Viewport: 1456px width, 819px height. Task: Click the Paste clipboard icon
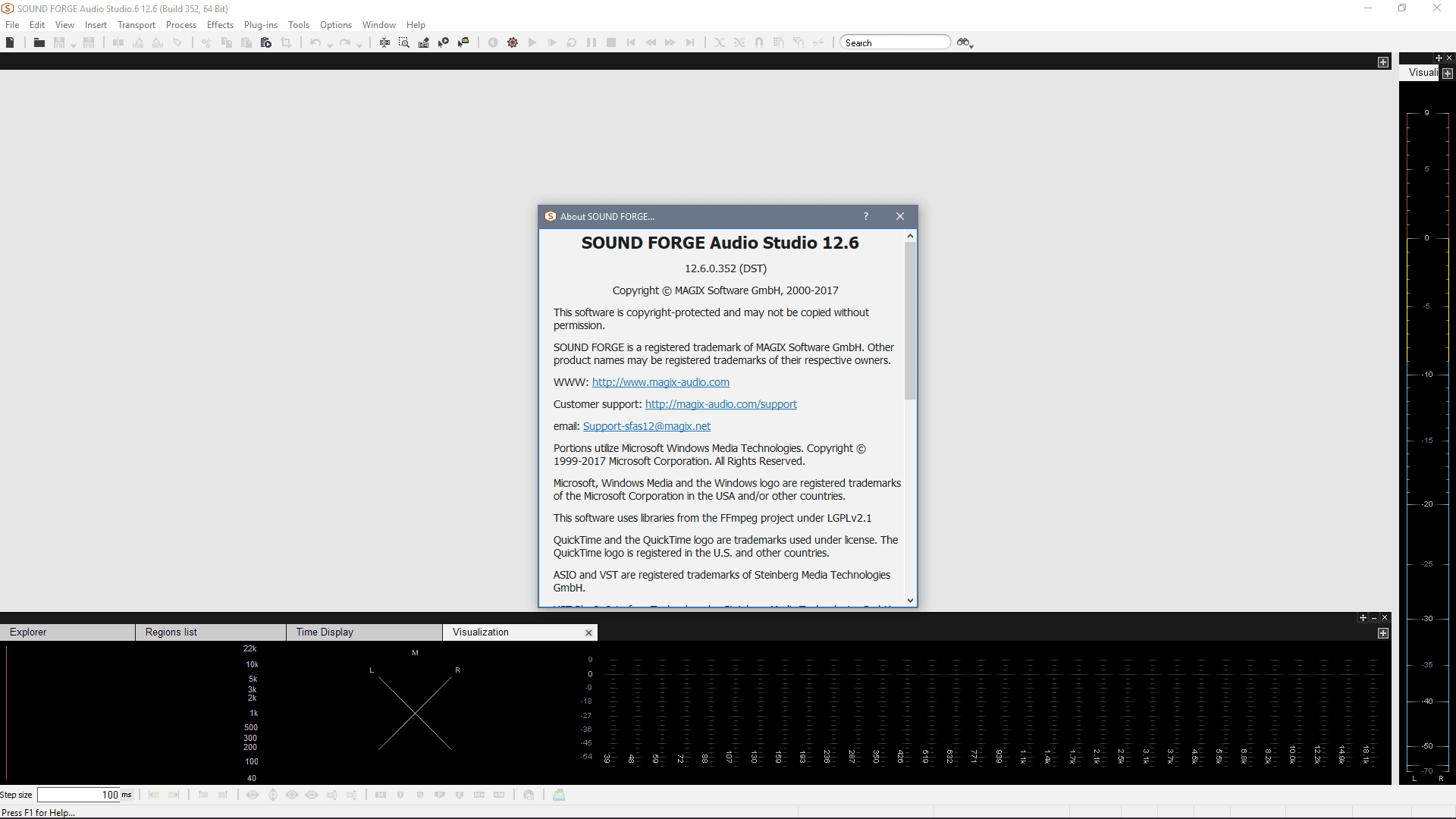coord(246,42)
